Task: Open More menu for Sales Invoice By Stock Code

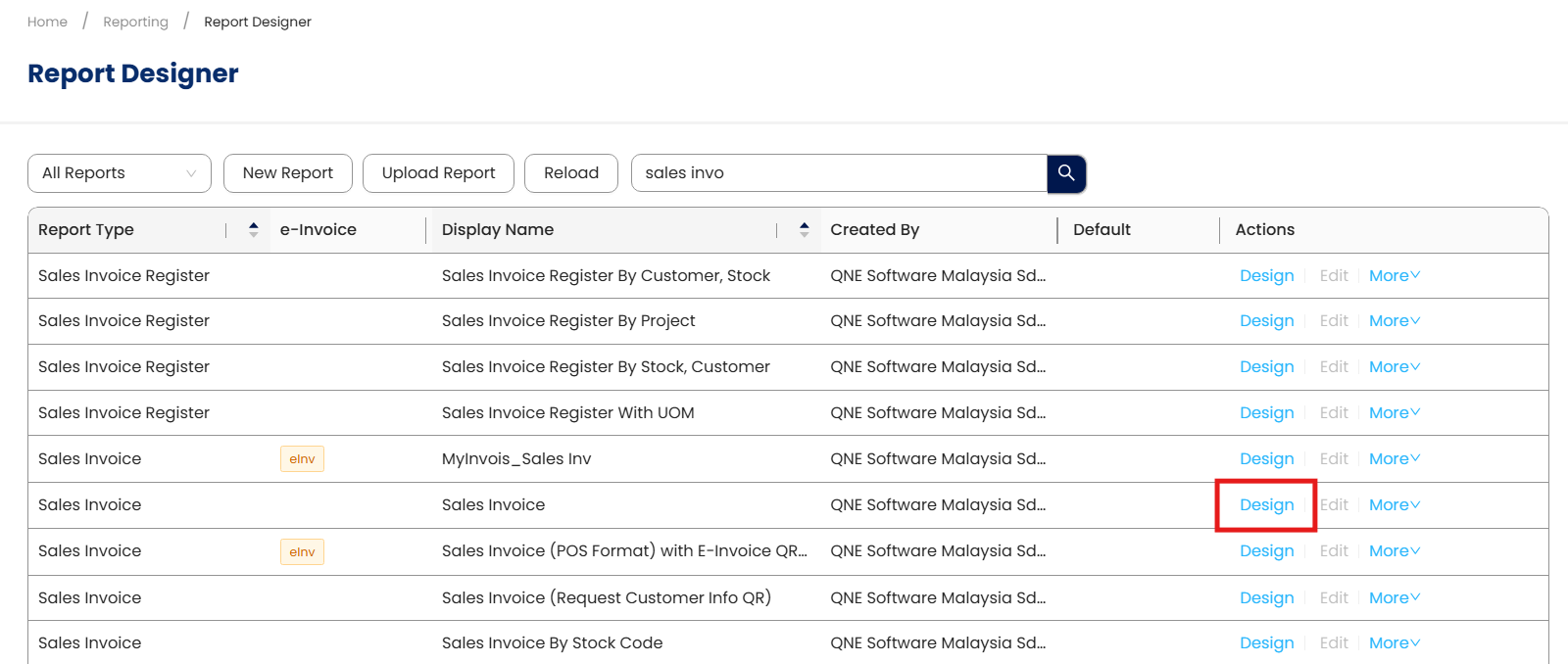Action: click(1394, 643)
